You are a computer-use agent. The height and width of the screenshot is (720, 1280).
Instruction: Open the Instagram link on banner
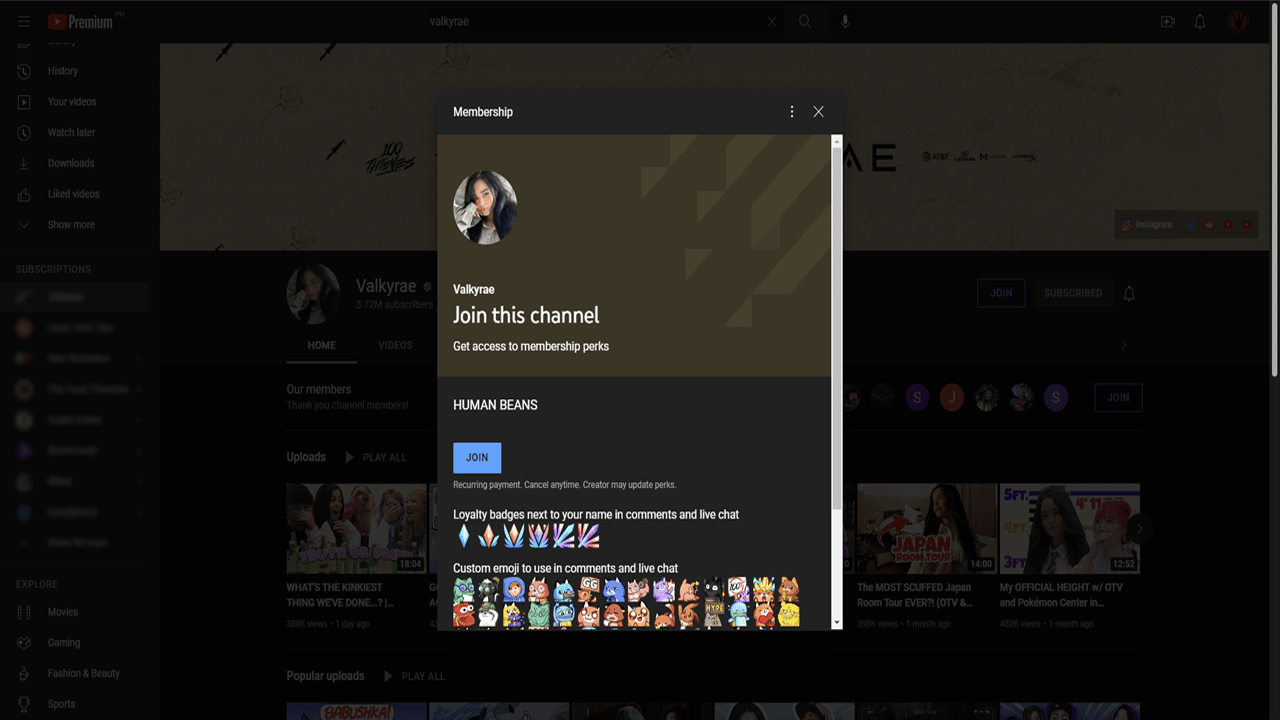point(1147,225)
